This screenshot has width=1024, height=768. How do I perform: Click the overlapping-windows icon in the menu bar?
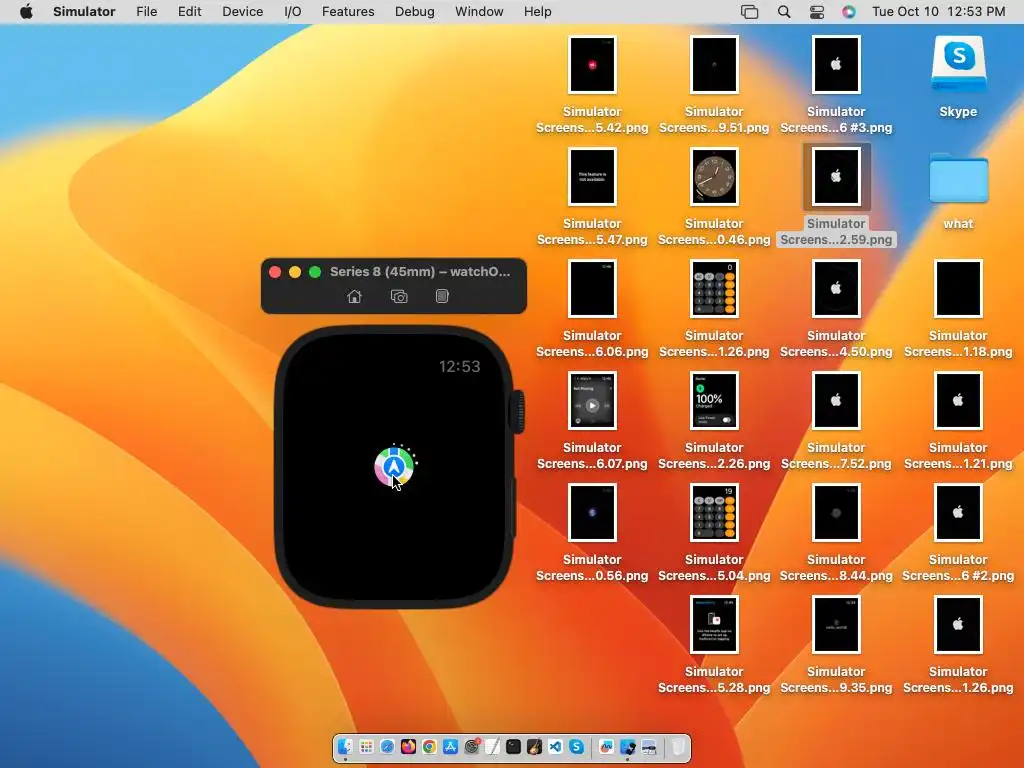click(x=749, y=12)
